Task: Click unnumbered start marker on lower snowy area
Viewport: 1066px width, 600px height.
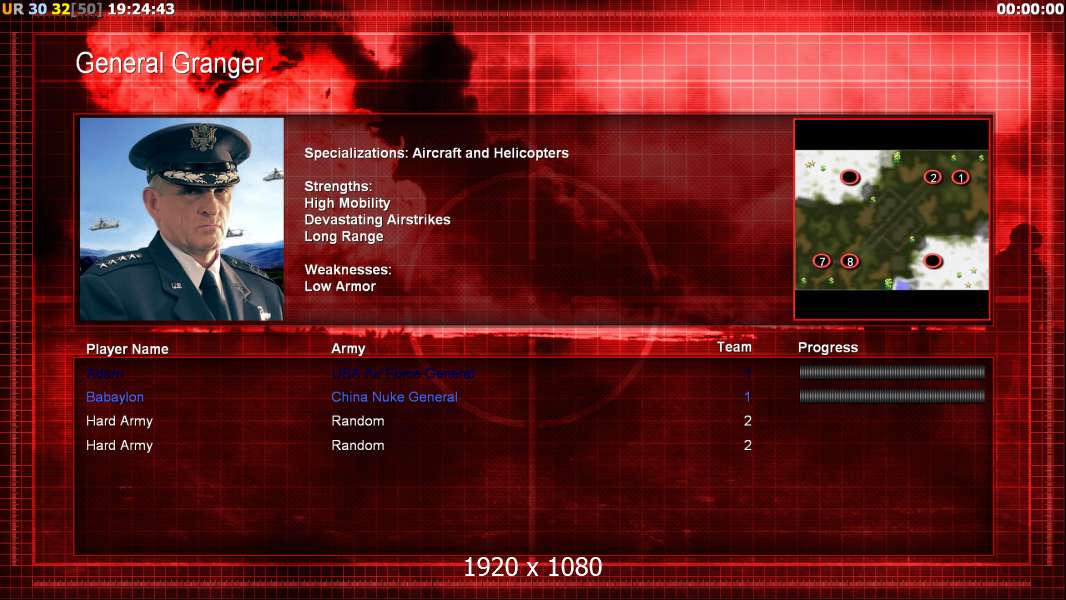Action: point(933,260)
